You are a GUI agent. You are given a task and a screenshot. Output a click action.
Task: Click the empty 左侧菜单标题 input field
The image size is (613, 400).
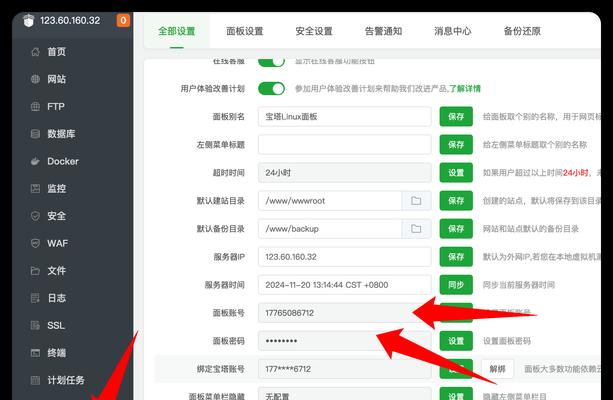point(344,145)
